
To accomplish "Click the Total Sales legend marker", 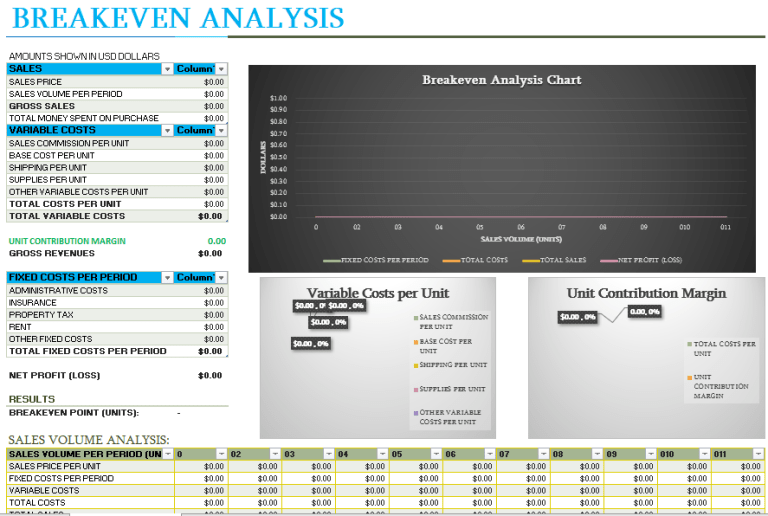I will point(530,260).
